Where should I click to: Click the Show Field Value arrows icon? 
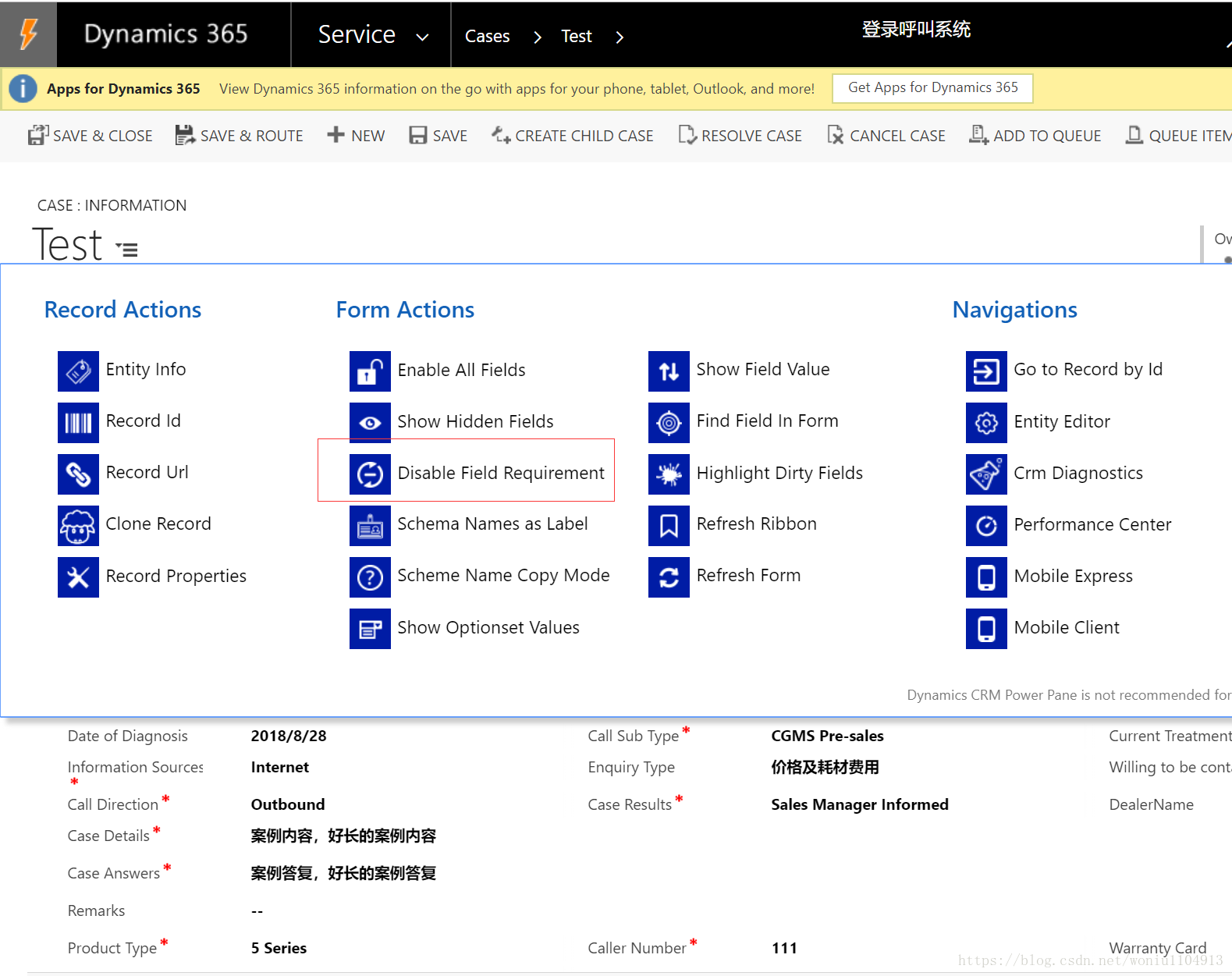[x=669, y=371]
